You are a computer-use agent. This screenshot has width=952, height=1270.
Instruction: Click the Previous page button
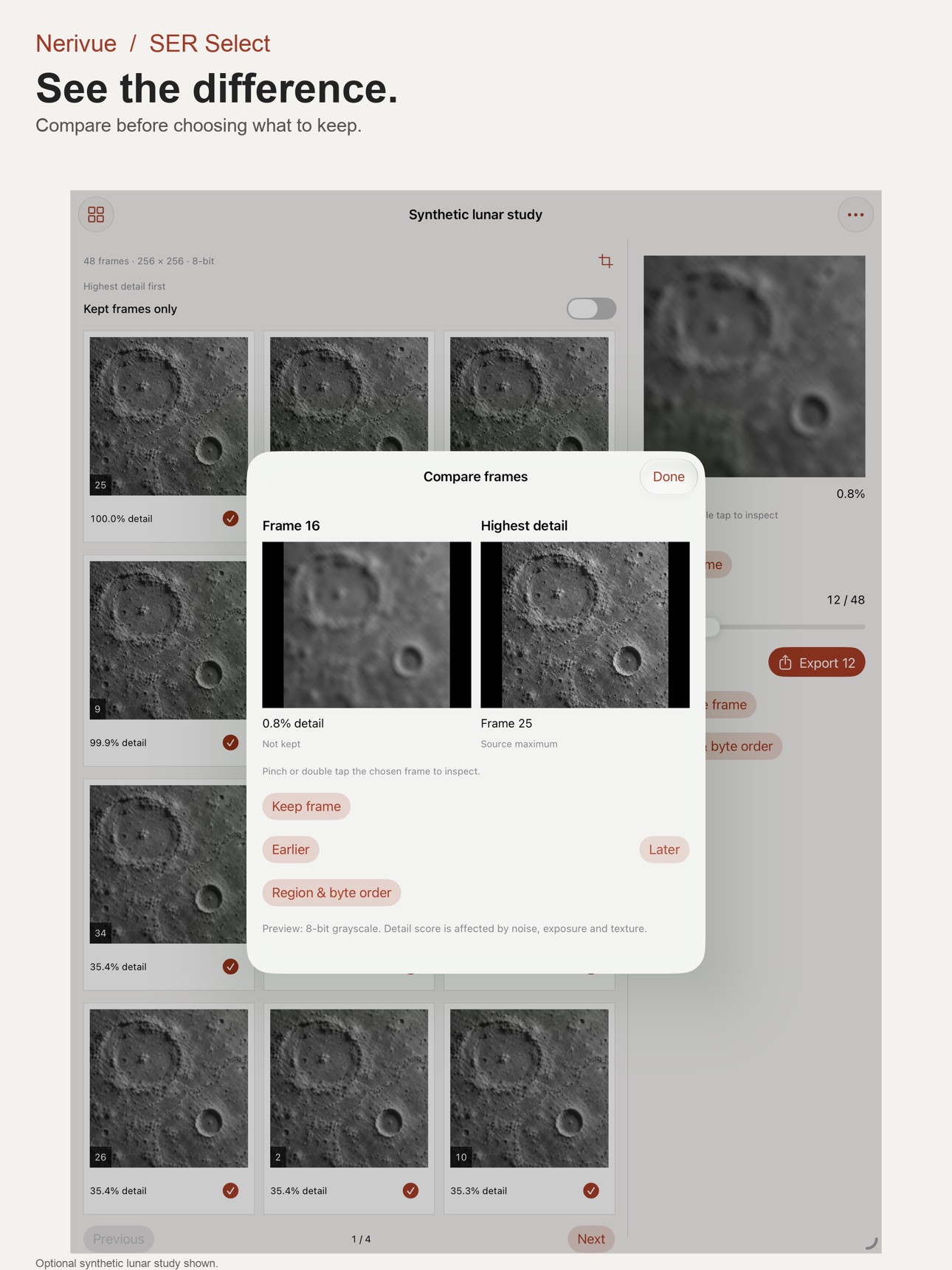119,1239
